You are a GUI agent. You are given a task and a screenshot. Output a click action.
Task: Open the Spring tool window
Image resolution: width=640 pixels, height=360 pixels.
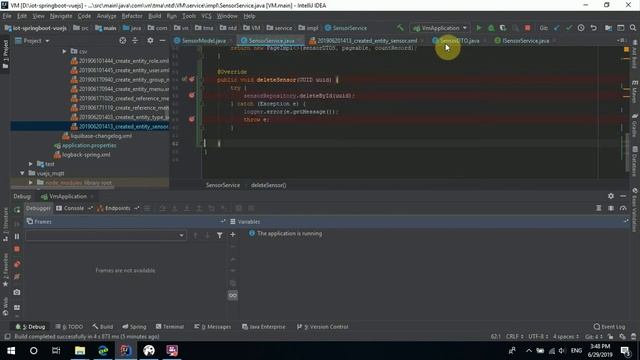tap(134, 327)
